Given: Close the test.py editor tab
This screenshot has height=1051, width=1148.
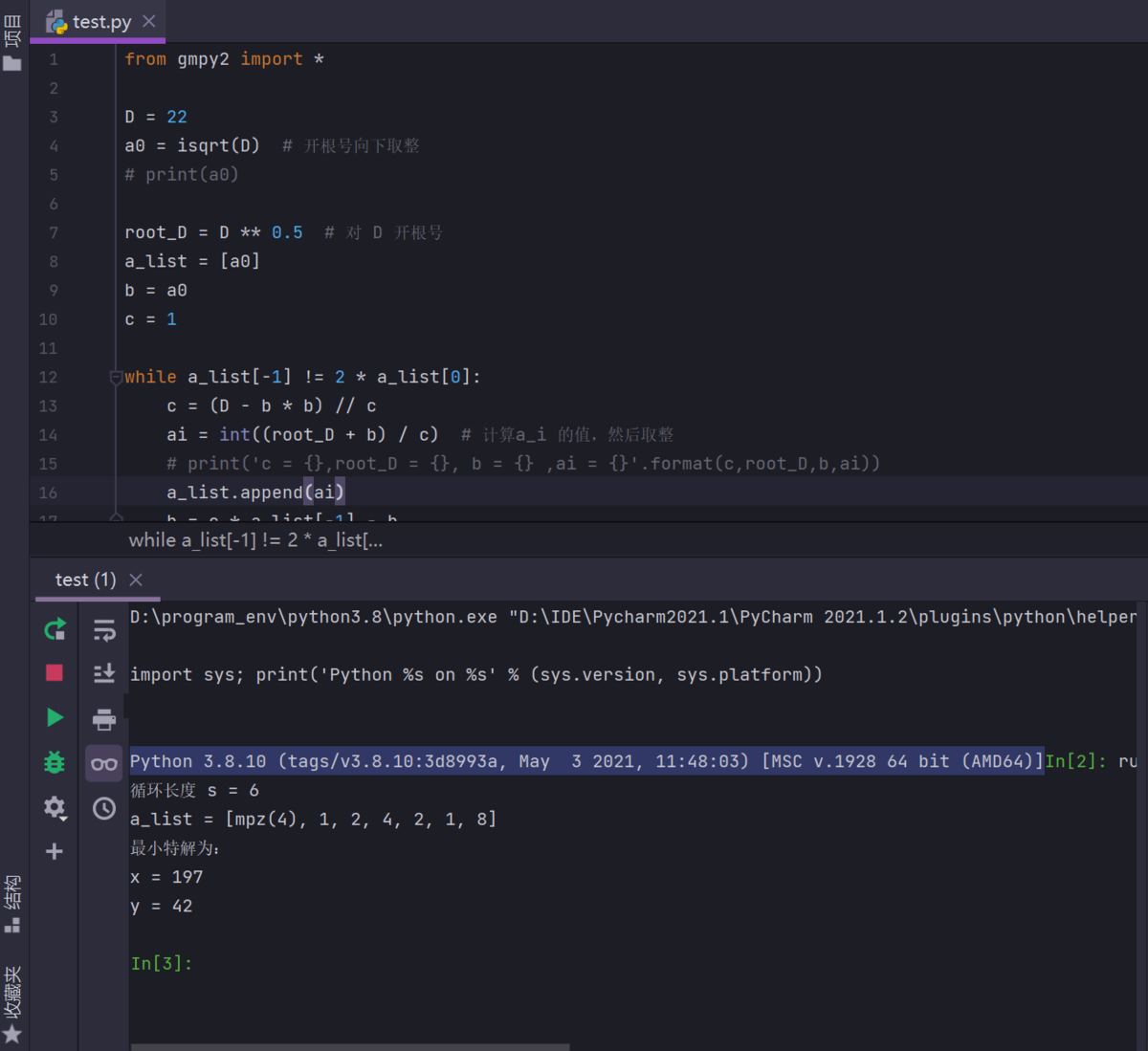Looking at the screenshot, I should (x=149, y=21).
